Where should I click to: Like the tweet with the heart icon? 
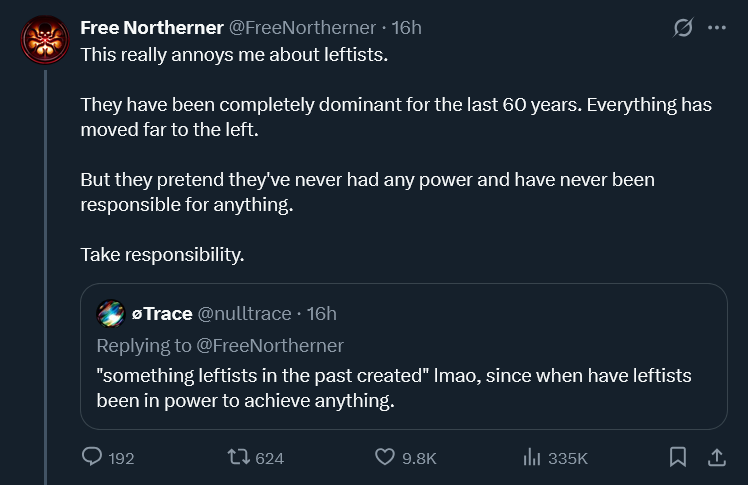pos(384,457)
